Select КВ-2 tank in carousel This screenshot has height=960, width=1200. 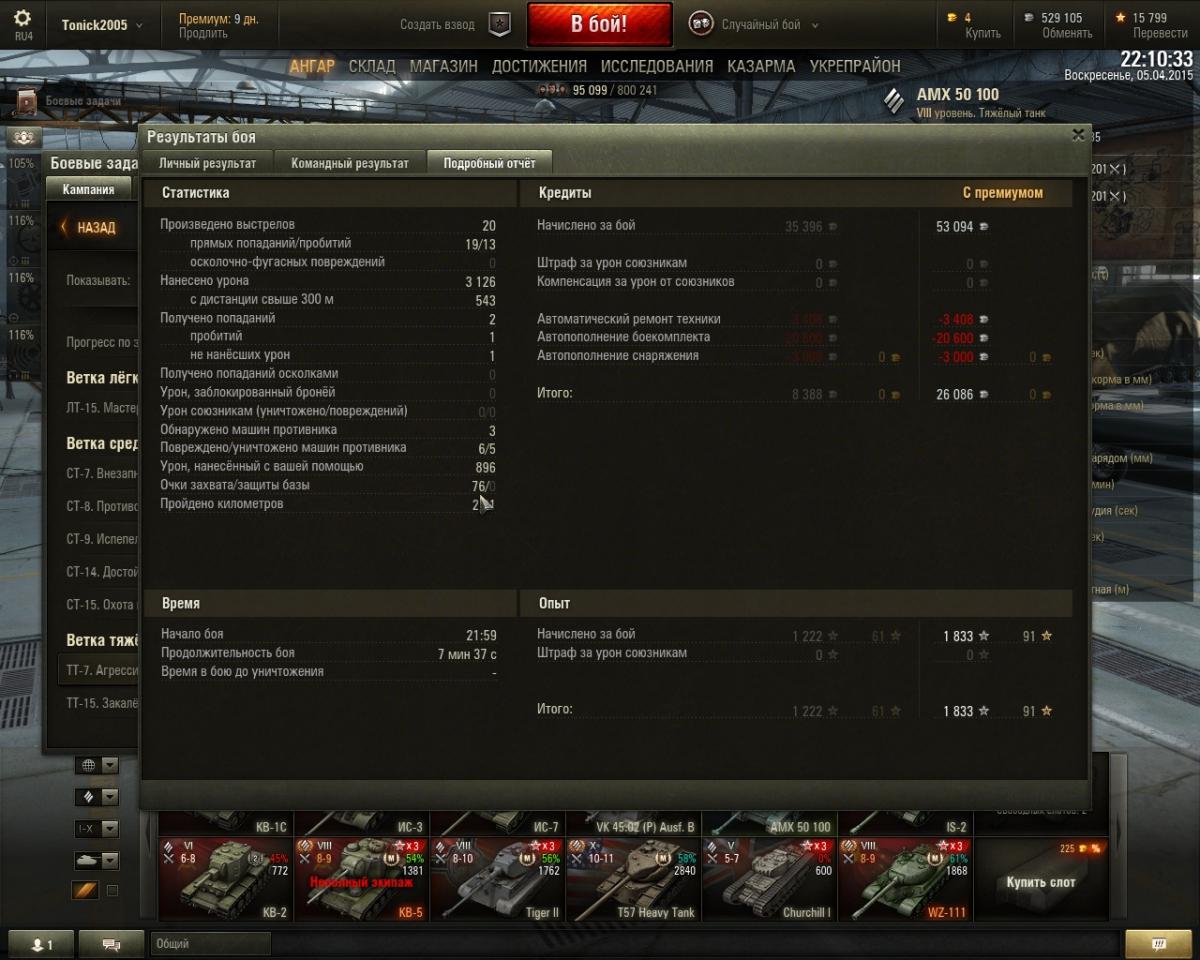(x=224, y=880)
